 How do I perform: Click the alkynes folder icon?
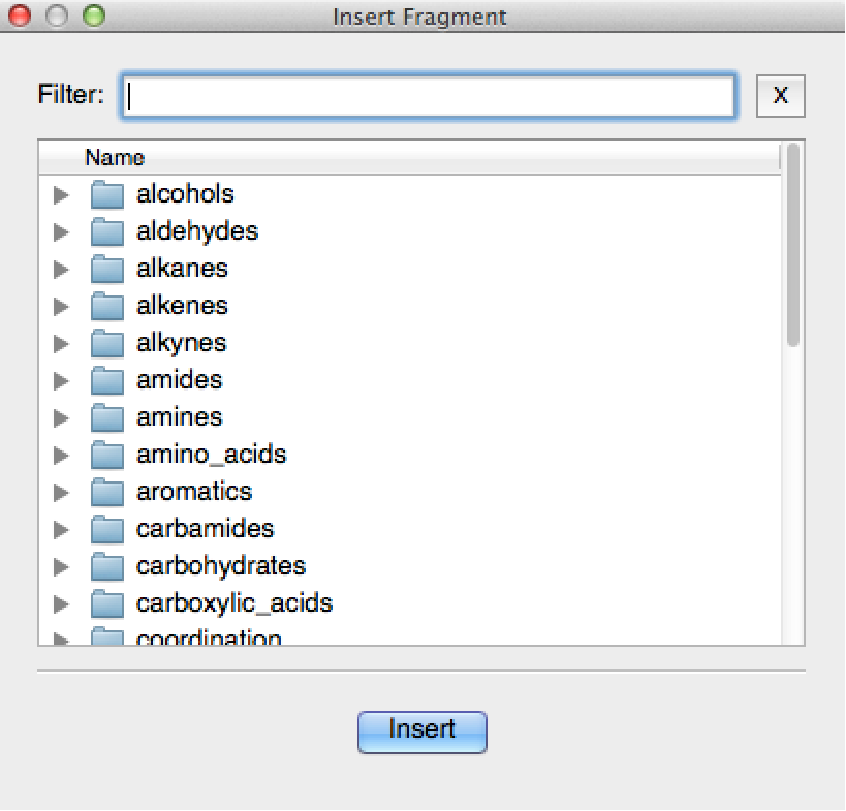click(x=107, y=343)
